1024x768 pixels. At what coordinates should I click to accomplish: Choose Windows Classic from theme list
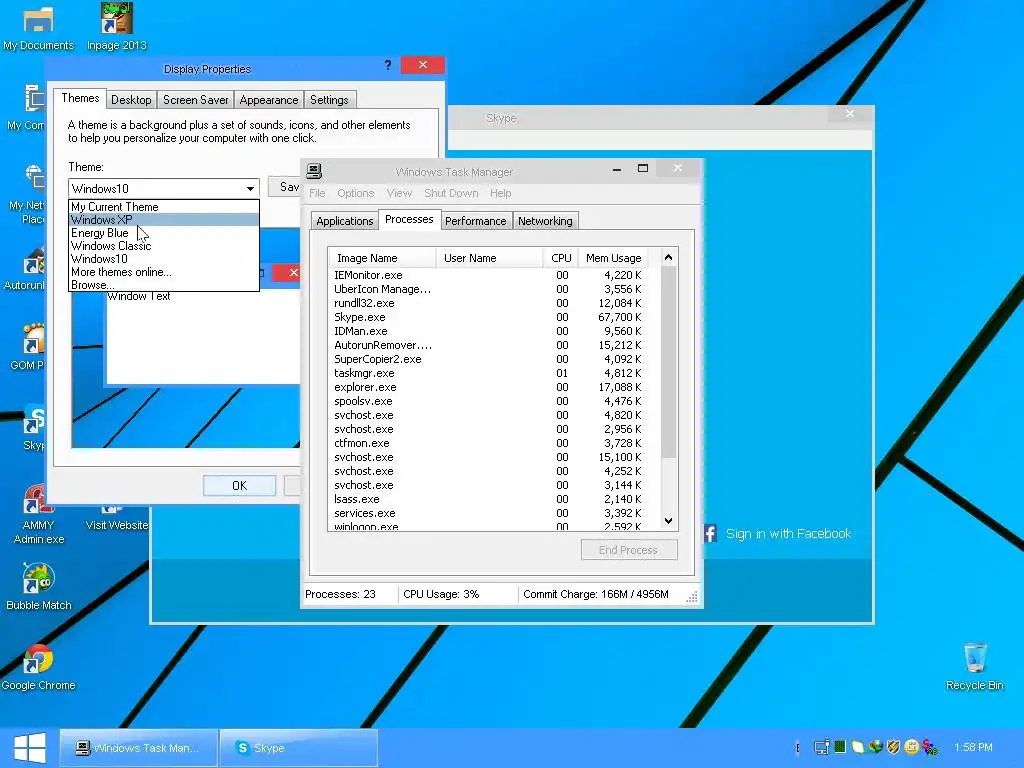[x=164, y=246]
